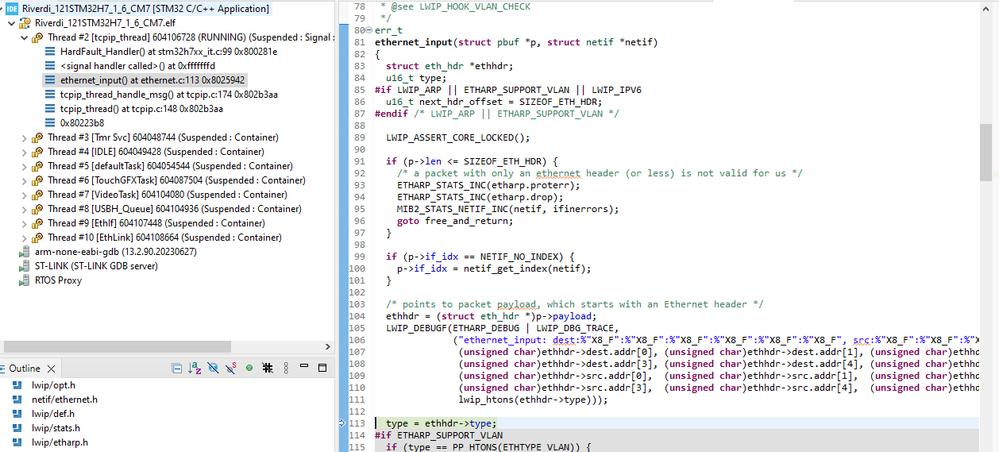
Task: Expand Thread #8 USBH_Queue
Action: click(x=24, y=208)
